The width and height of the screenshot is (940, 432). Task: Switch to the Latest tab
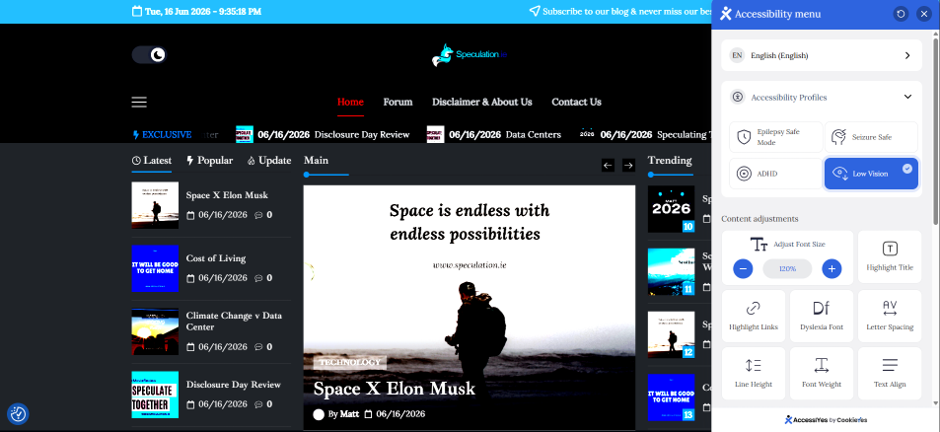pos(152,161)
